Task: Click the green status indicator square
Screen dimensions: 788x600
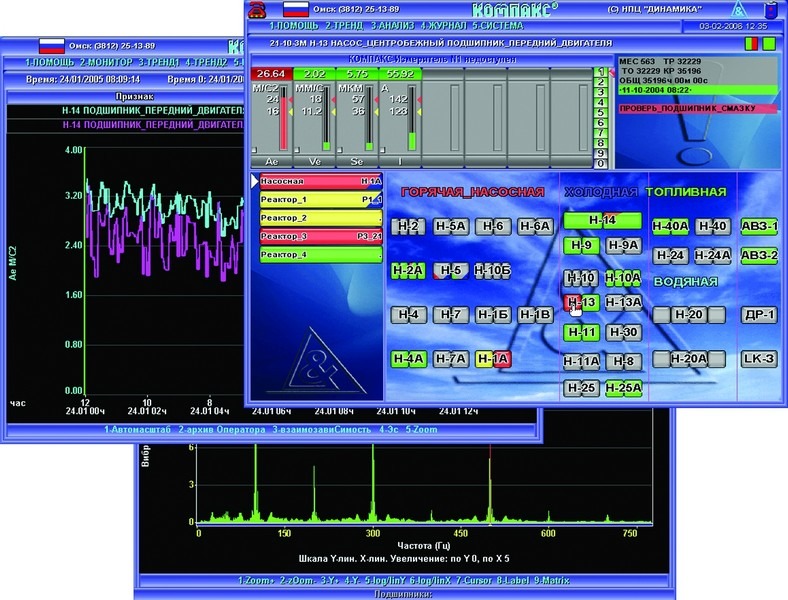Action: click(x=769, y=44)
